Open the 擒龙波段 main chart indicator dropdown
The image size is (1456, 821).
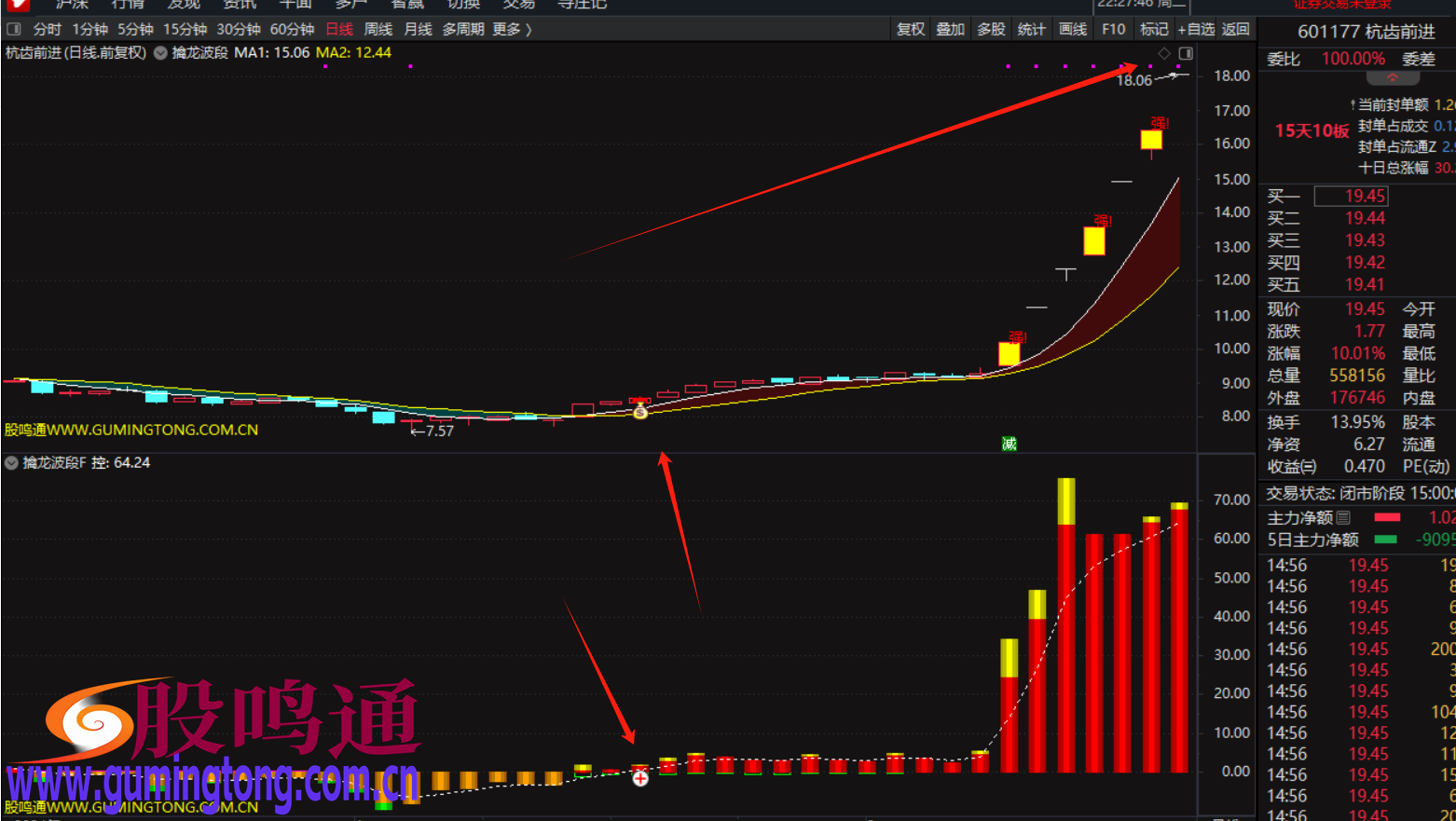(160, 53)
